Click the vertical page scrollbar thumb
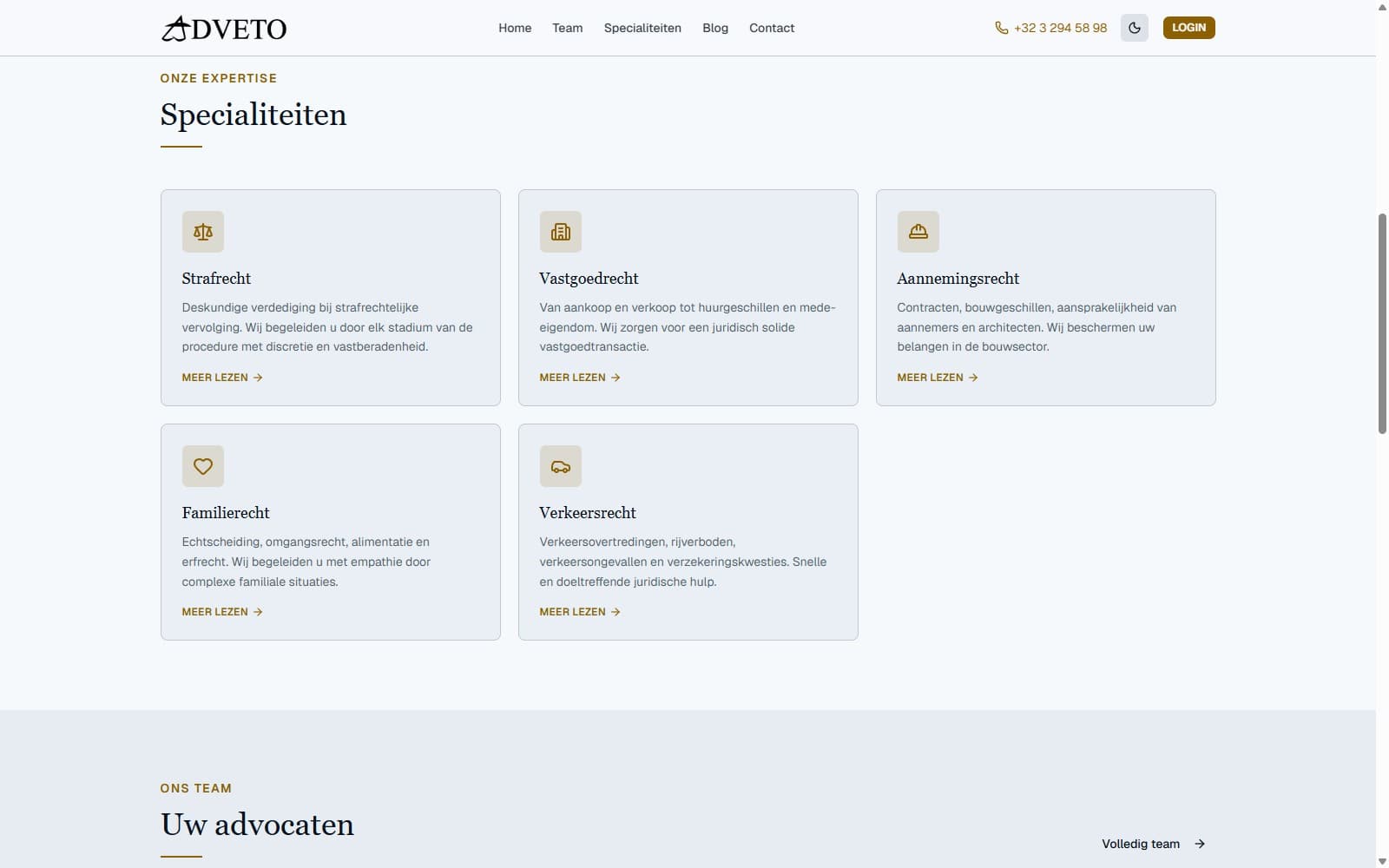The image size is (1389, 868). (x=1382, y=323)
